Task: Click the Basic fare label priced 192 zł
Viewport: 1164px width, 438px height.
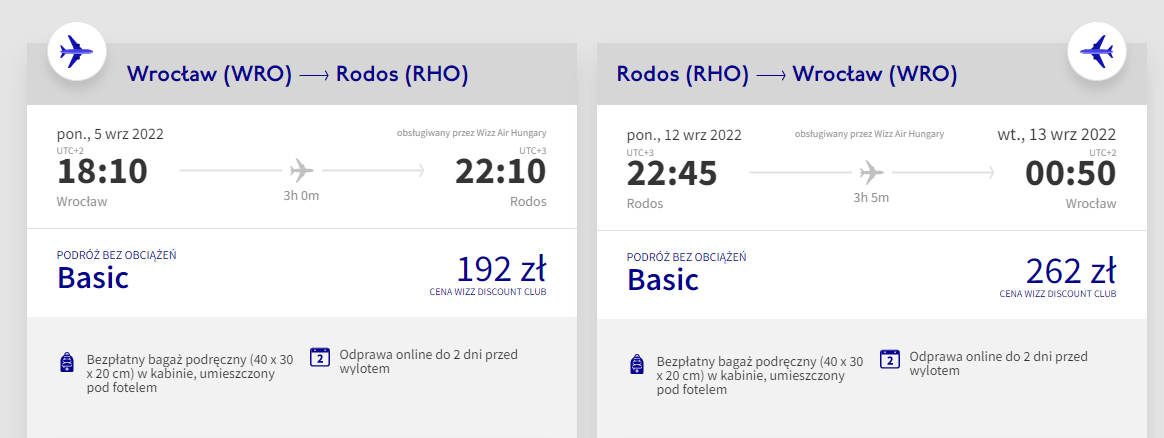Action: coord(93,278)
